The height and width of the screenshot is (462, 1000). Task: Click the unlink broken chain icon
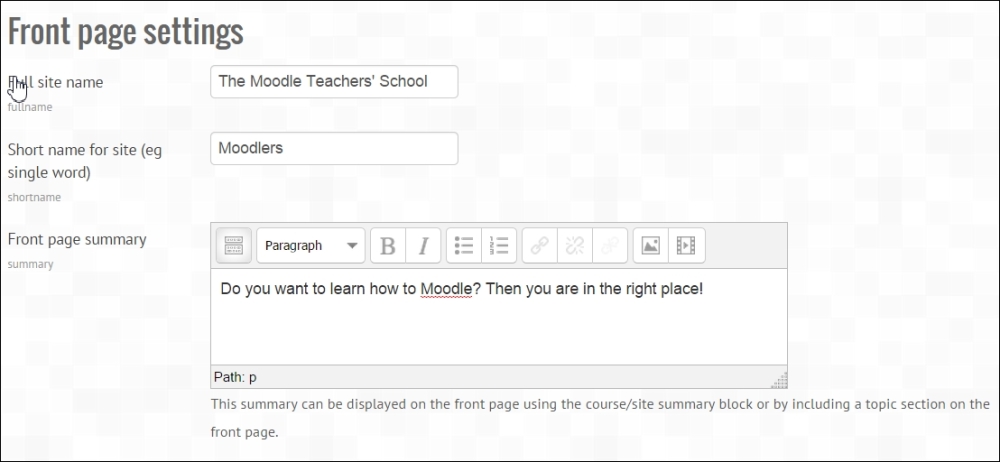coord(575,246)
